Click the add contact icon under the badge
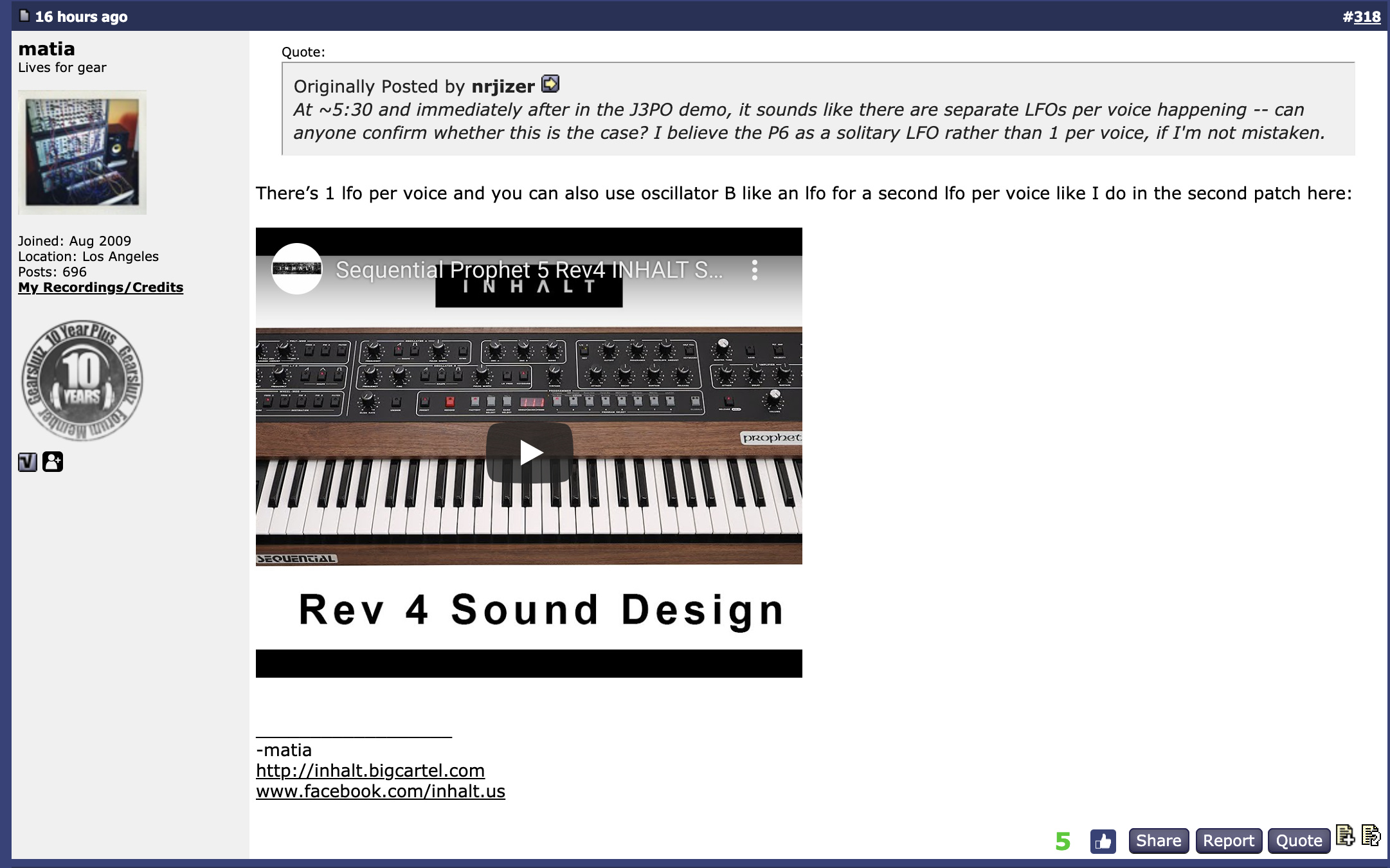 click(53, 462)
